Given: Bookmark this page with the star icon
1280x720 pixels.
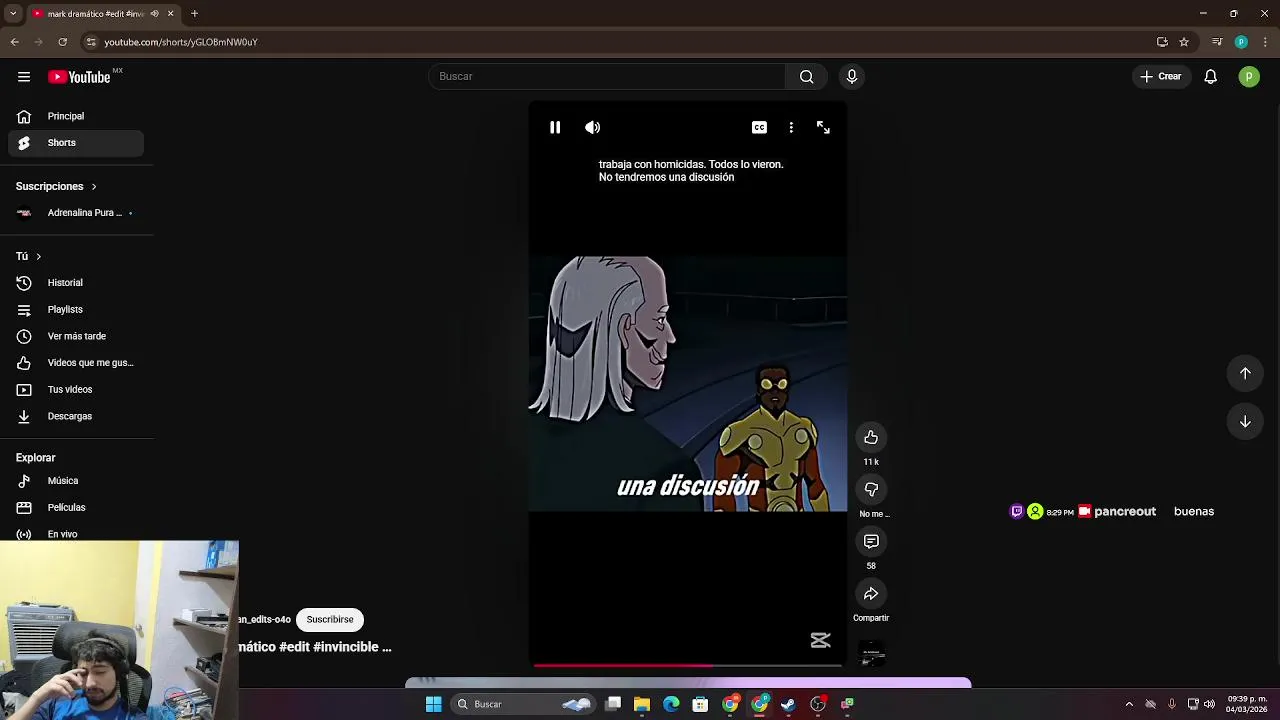Looking at the screenshot, I should pyautogui.click(x=1184, y=42).
